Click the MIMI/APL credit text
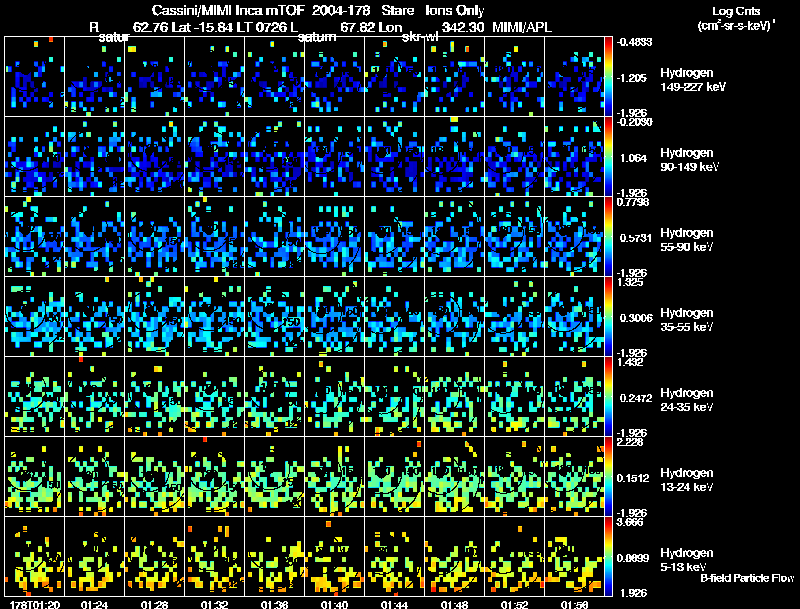 (x=521, y=27)
